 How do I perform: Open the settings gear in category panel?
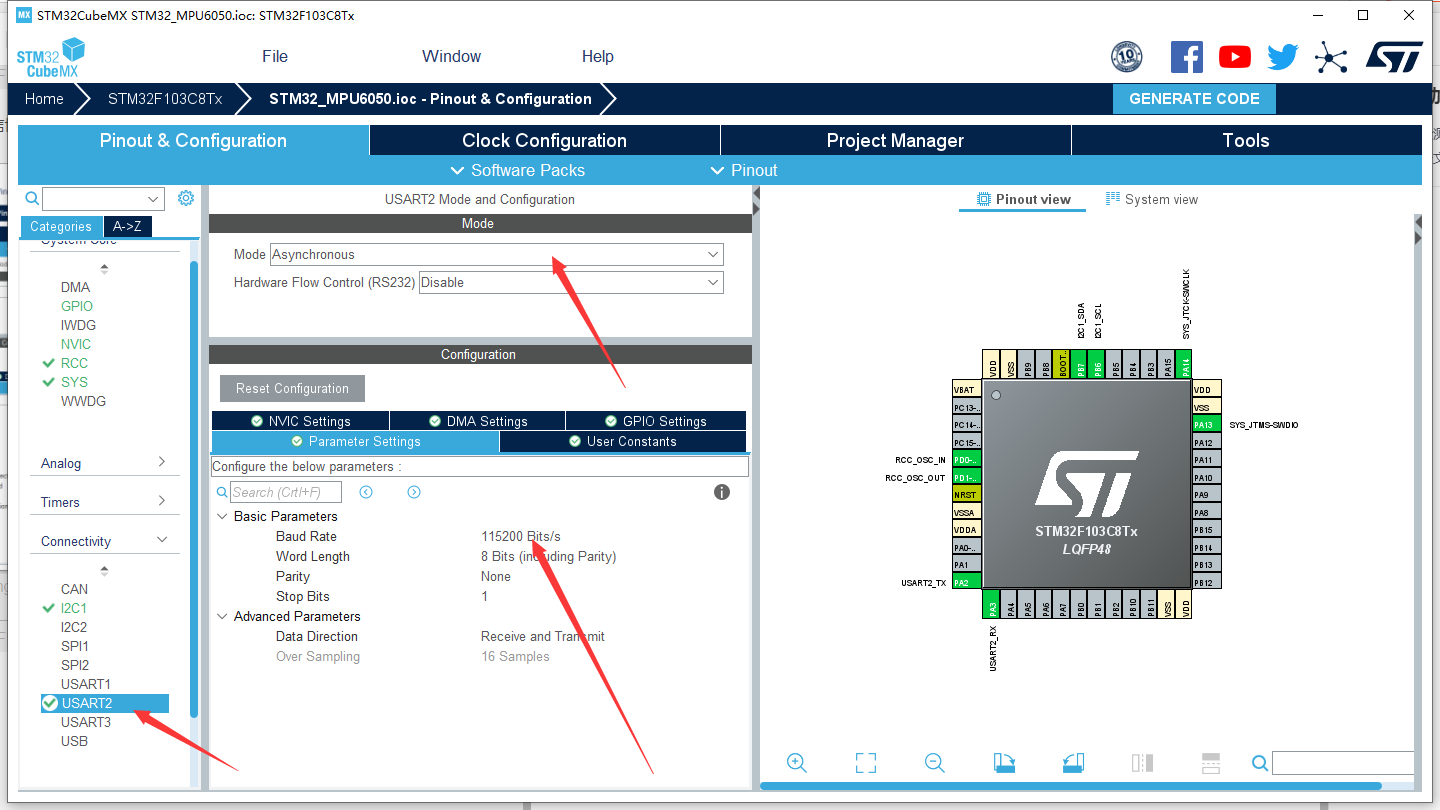click(x=186, y=198)
